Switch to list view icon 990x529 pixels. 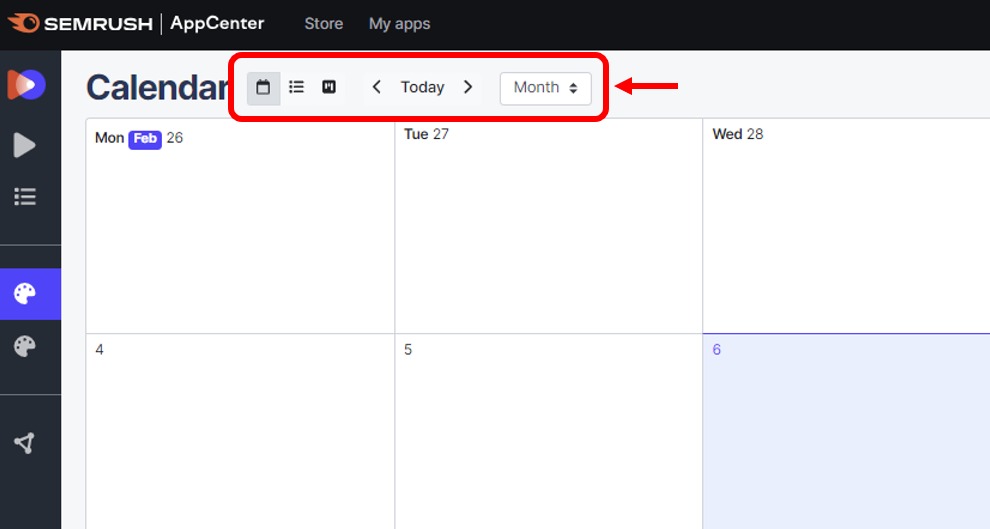tap(297, 88)
